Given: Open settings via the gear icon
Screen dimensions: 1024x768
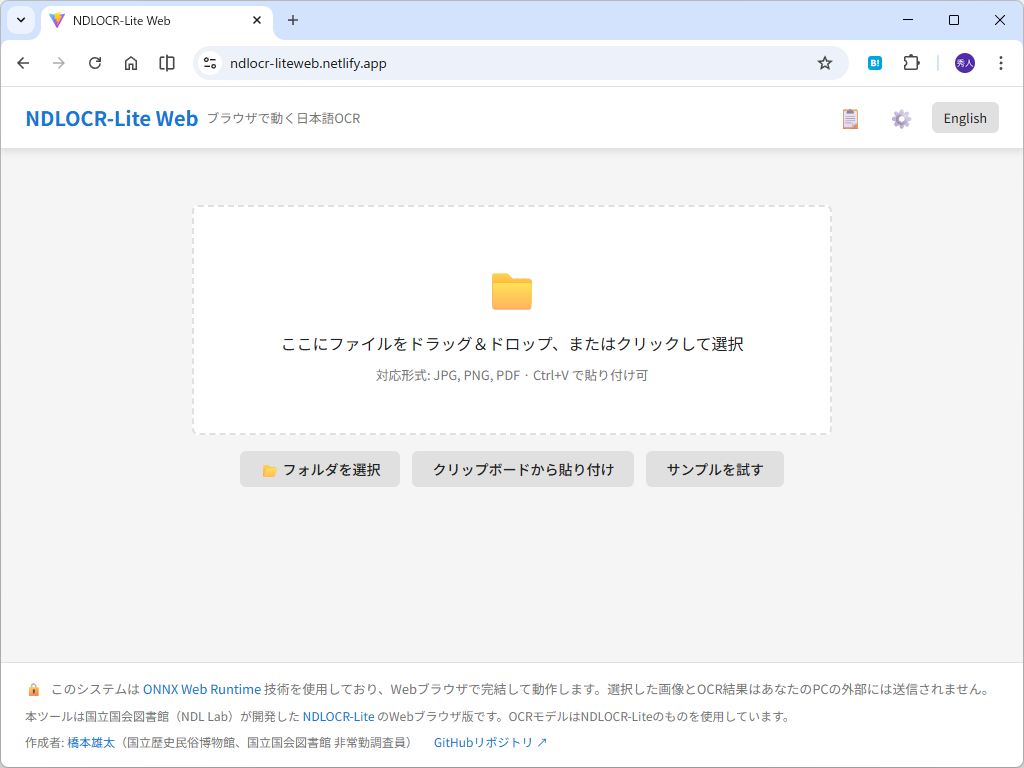Looking at the screenshot, I should (900, 118).
